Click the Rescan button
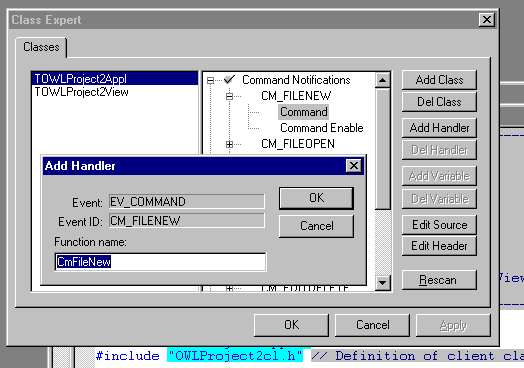 439,280
